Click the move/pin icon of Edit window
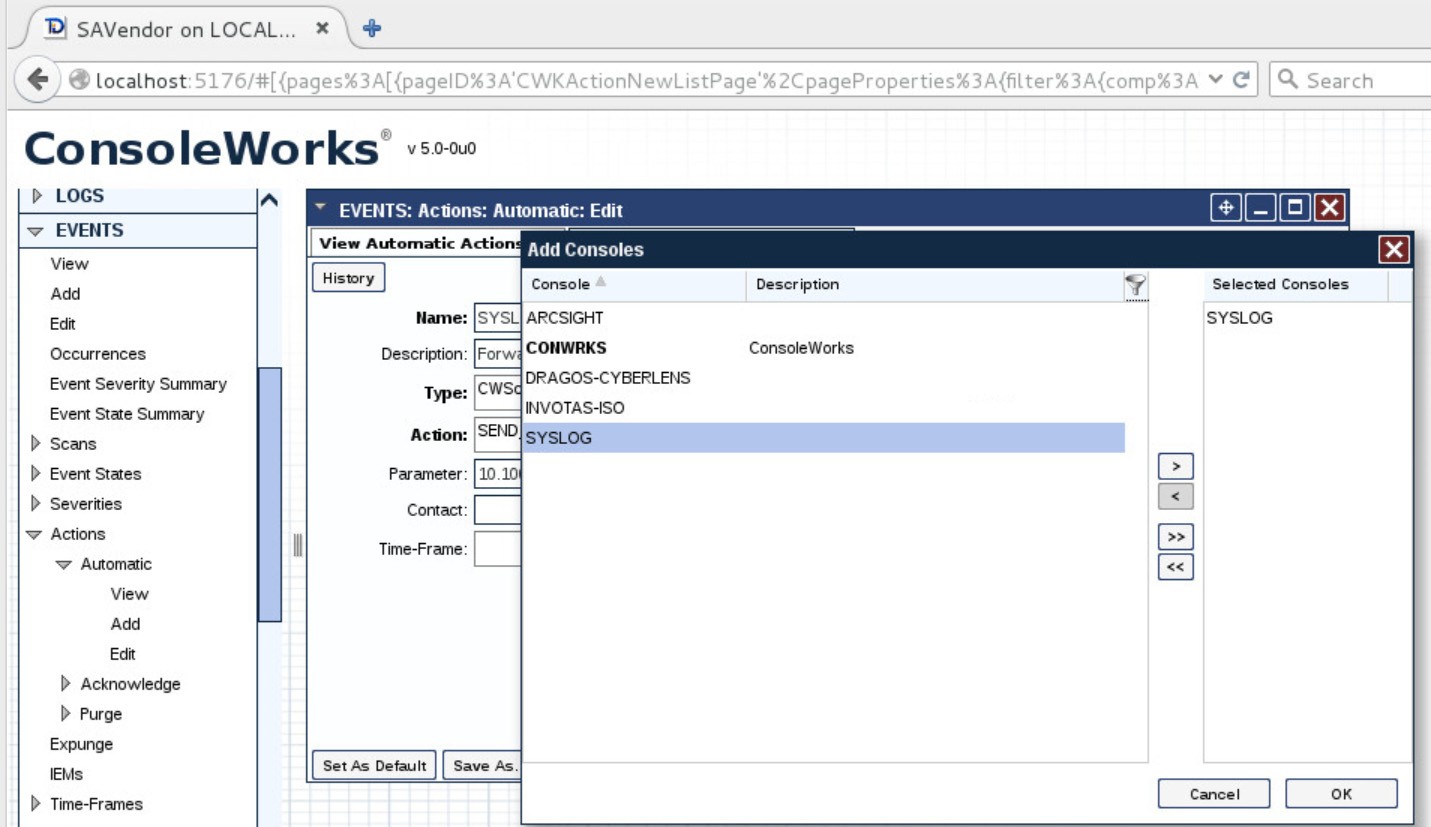 1225,208
